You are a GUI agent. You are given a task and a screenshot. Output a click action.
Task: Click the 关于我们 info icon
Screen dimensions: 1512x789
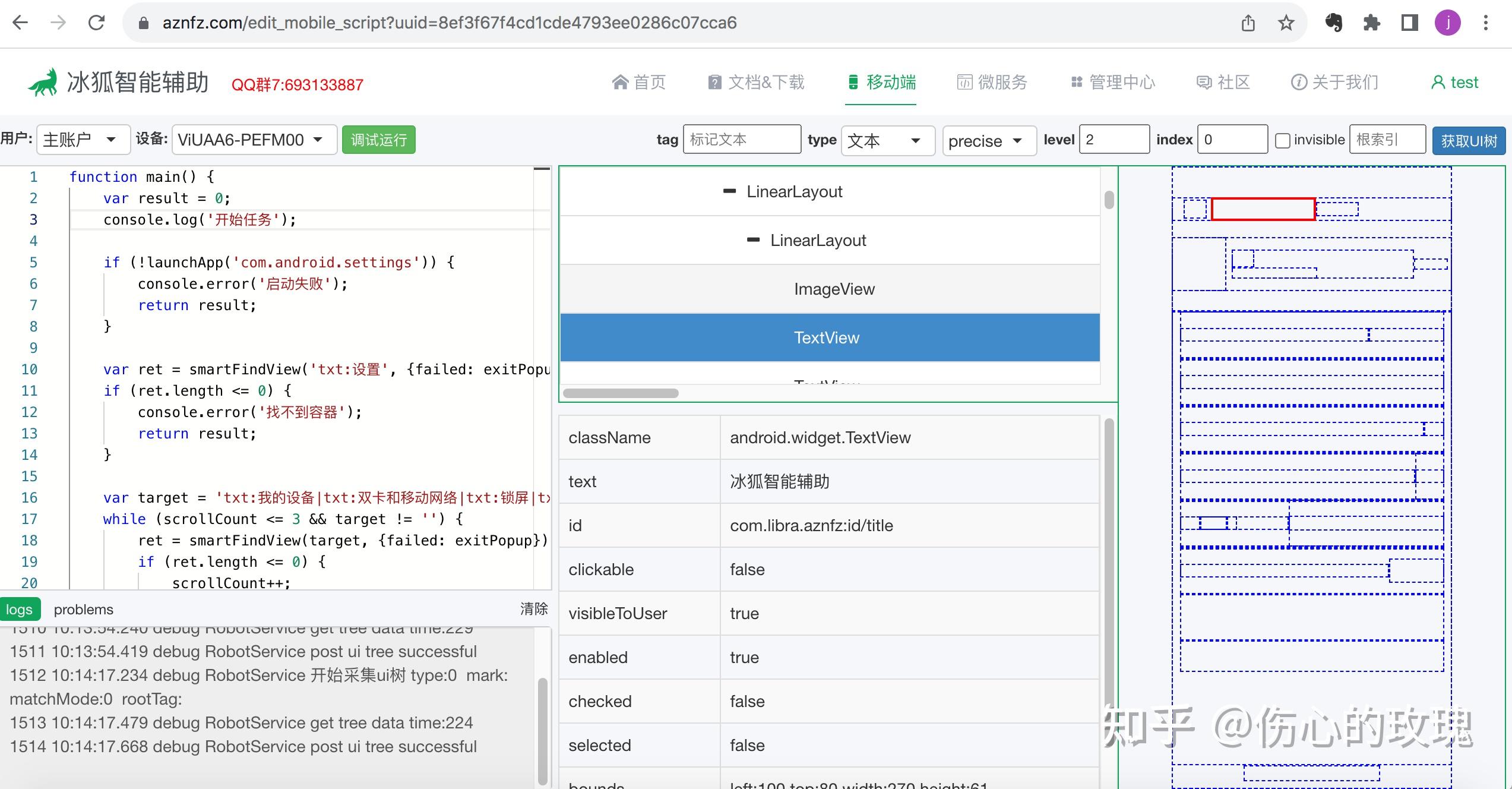pyautogui.click(x=1298, y=81)
